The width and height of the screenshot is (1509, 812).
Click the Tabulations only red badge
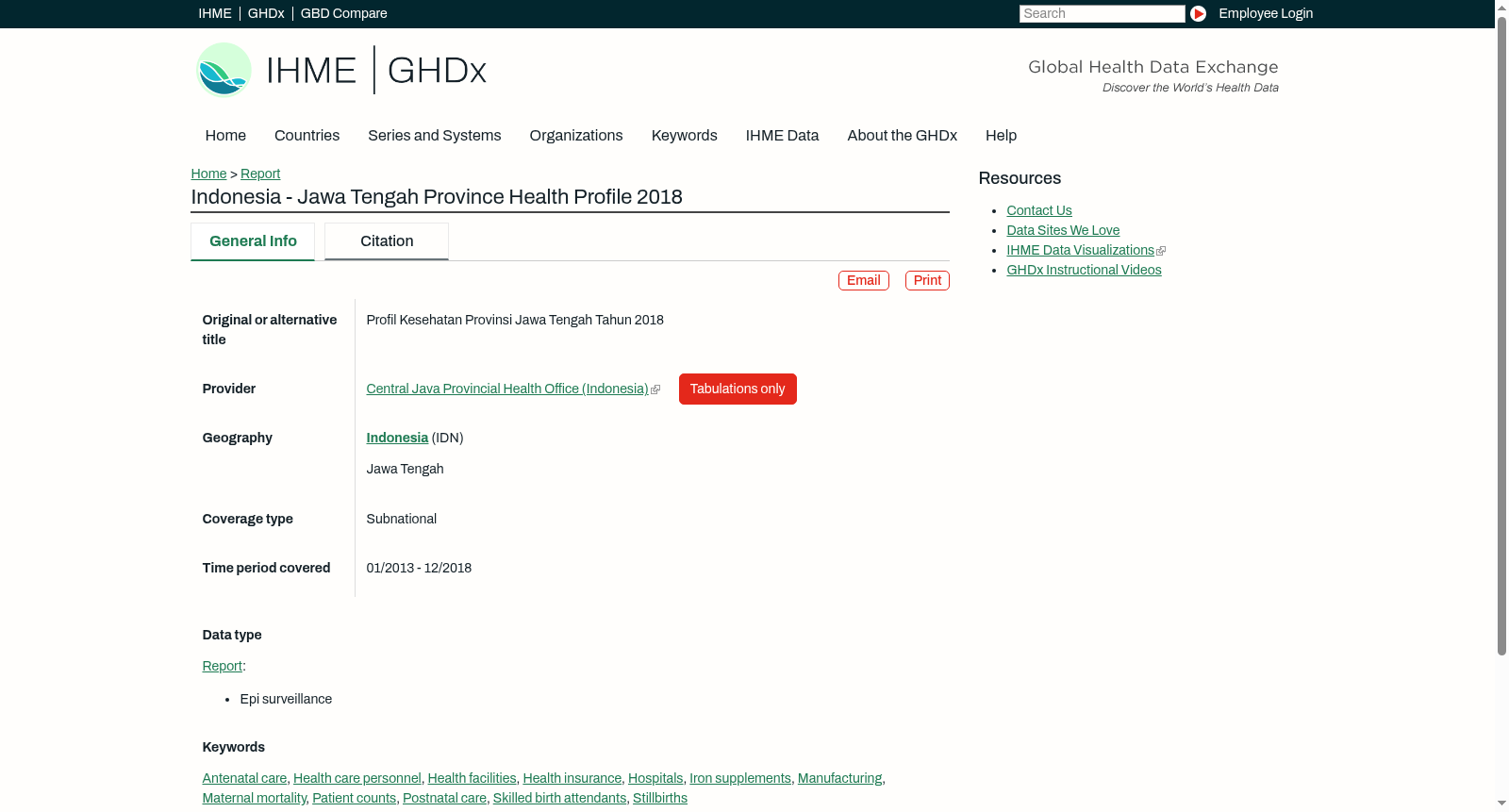pyautogui.click(x=738, y=389)
